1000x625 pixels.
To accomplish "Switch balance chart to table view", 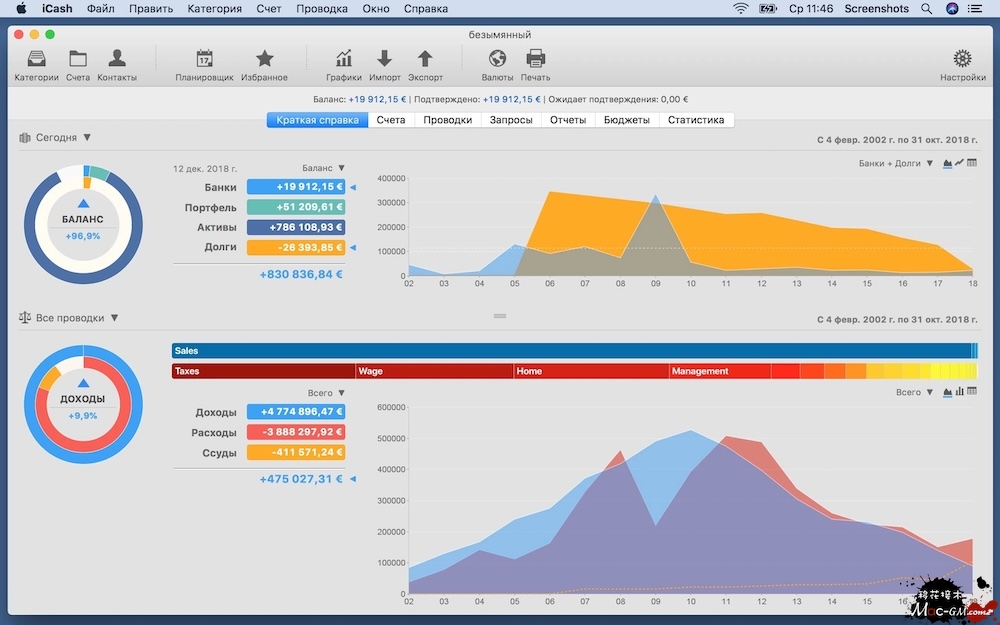I will pyautogui.click(x=972, y=163).
